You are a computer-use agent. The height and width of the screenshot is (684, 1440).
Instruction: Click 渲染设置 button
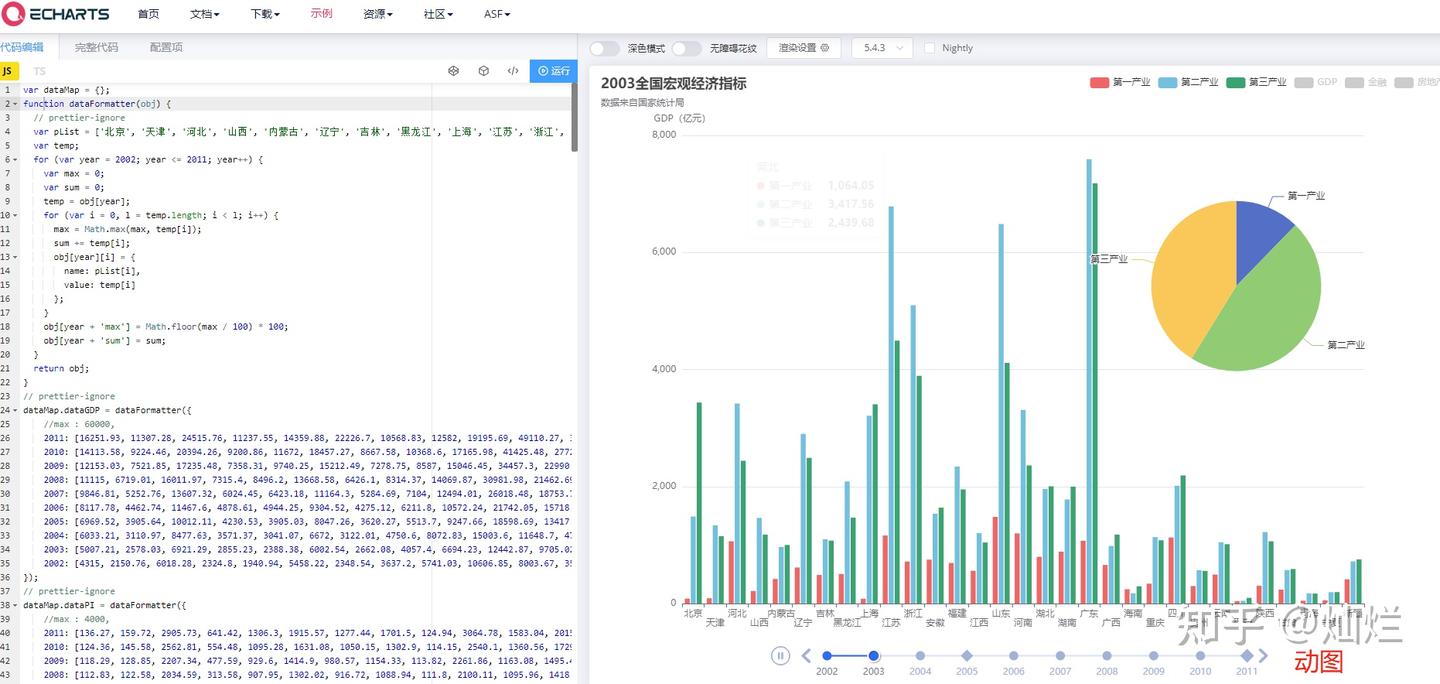pos(804,48)
